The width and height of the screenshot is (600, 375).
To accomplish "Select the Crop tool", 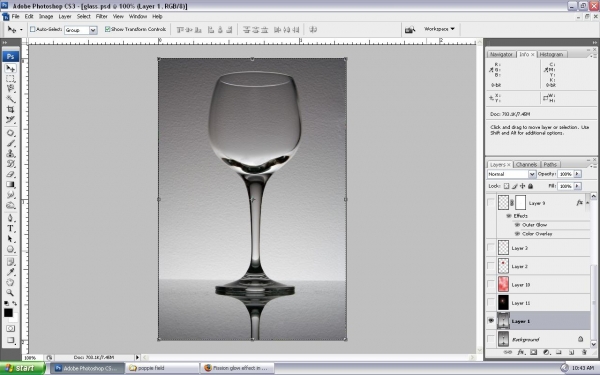I will [x=10, y=109].
